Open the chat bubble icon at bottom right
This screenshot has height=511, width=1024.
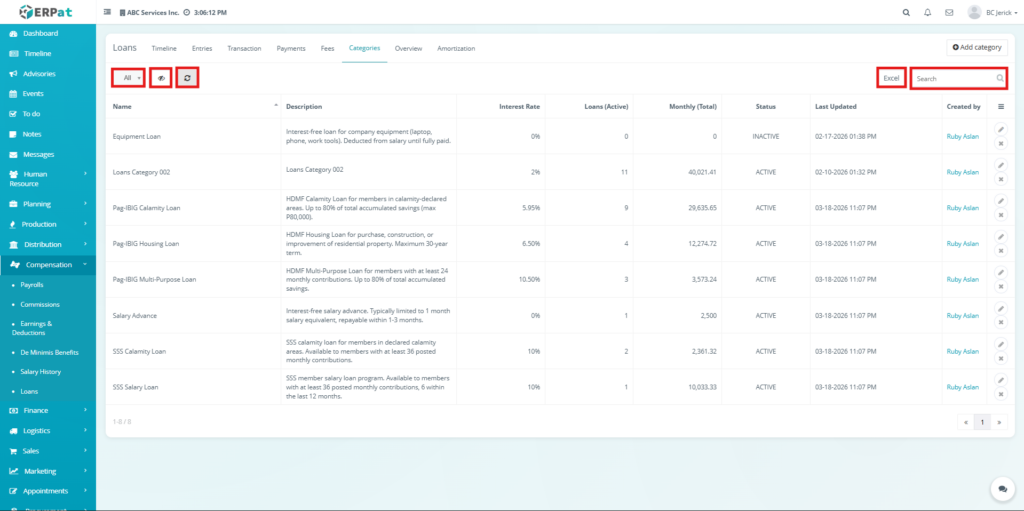[1002, 489]
